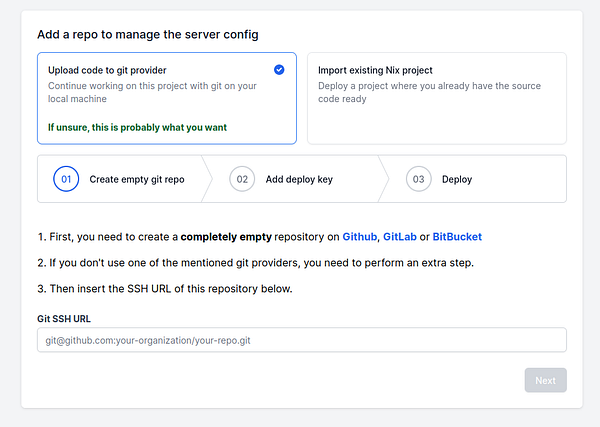
Task: Click the blue checkmark on Upload code card
Action: (279, 70)
